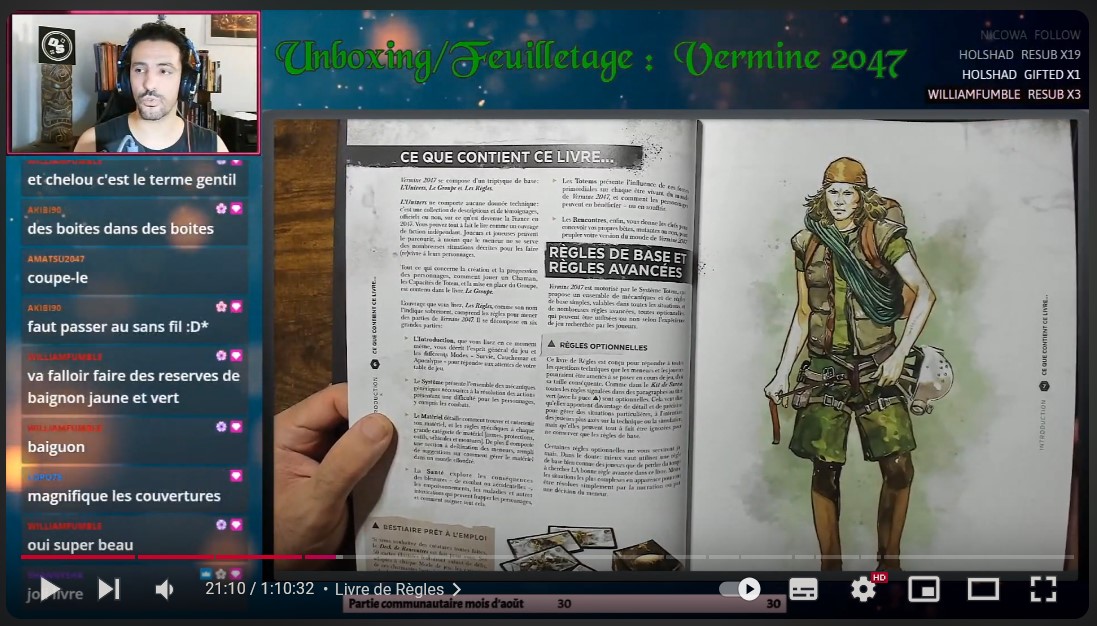
Task: Click the 'RÈGLES DE BASE ET RÈGLES AVANCÉES' heading
Action: [616, 262]
